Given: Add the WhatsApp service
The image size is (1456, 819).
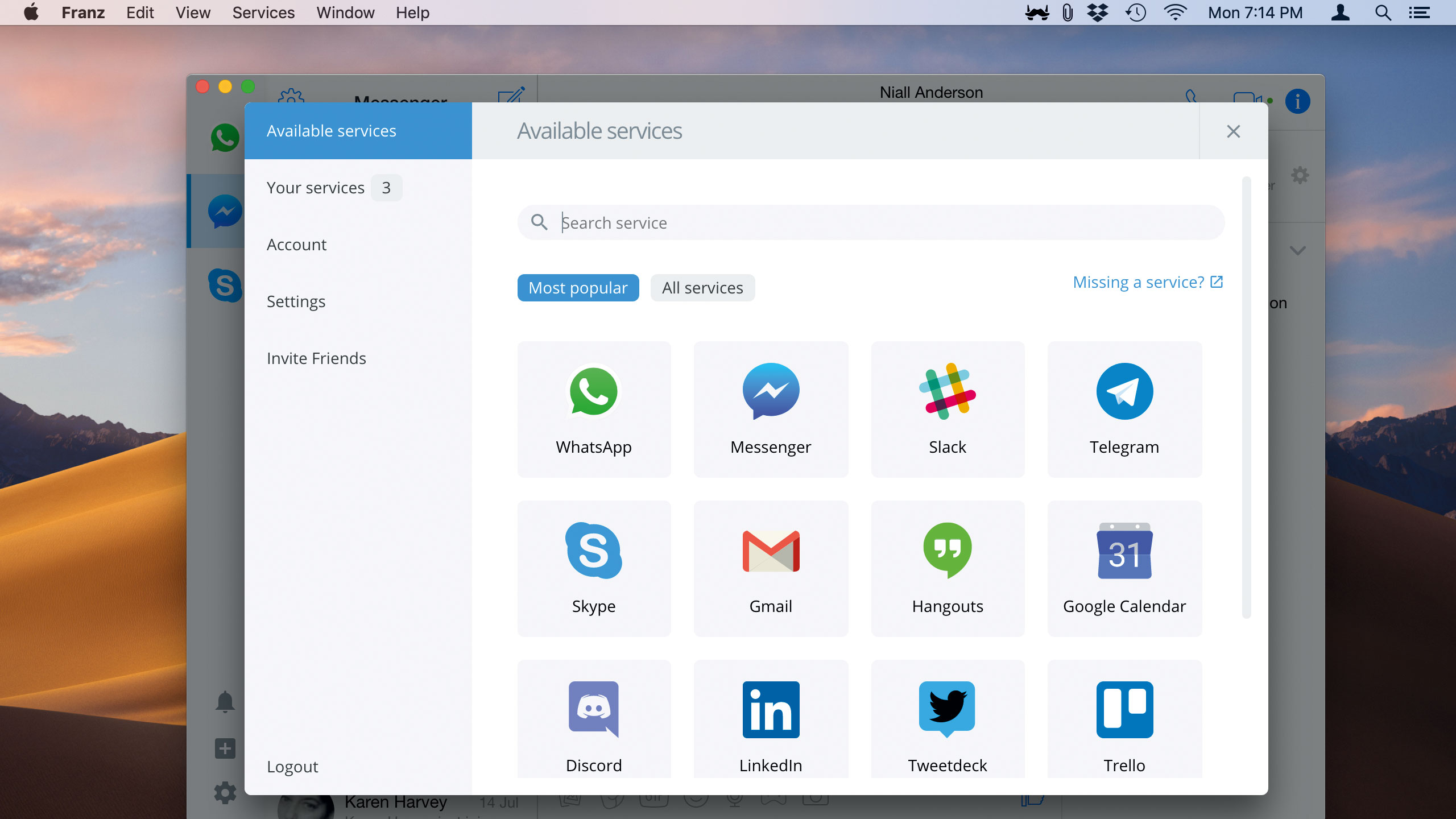Looking at the screenshot, I should (594, 409).
